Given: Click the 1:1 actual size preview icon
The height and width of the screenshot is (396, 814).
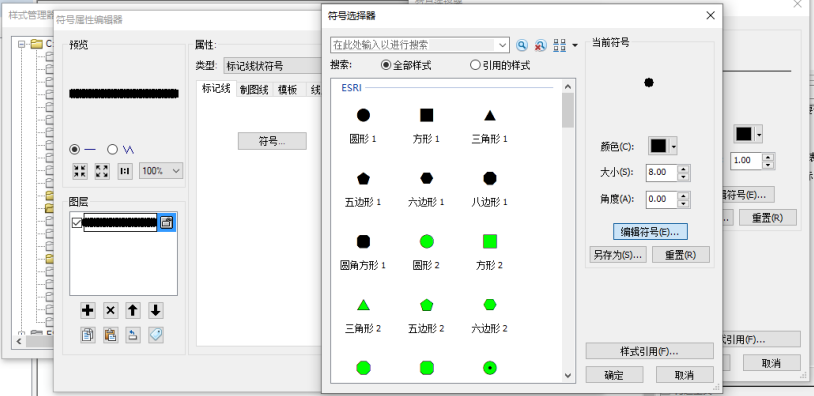Looking at the screenshot, I should 125,171.
